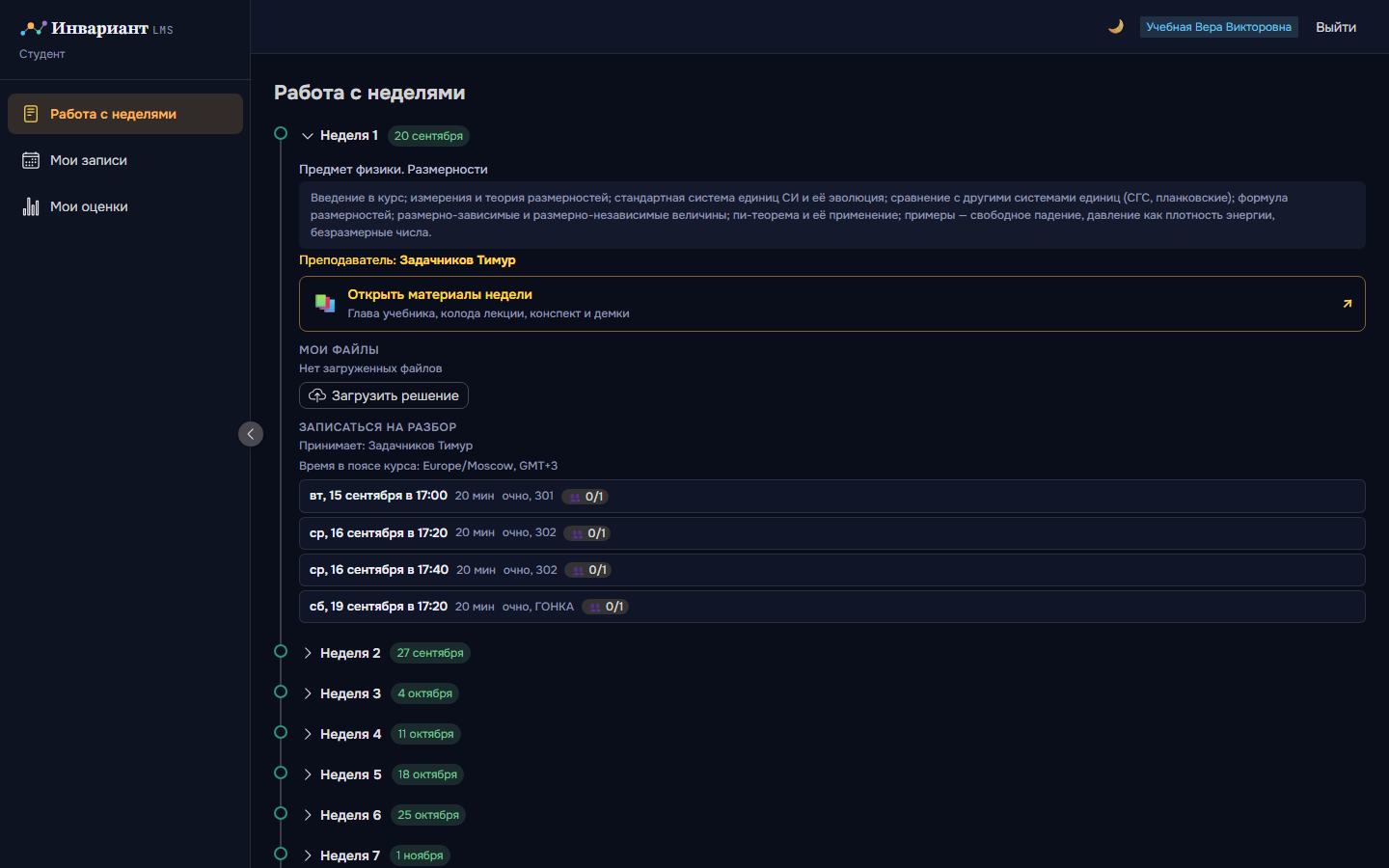Click the timeline marker for Неделя 1
1389x868 pixels.
281,133
